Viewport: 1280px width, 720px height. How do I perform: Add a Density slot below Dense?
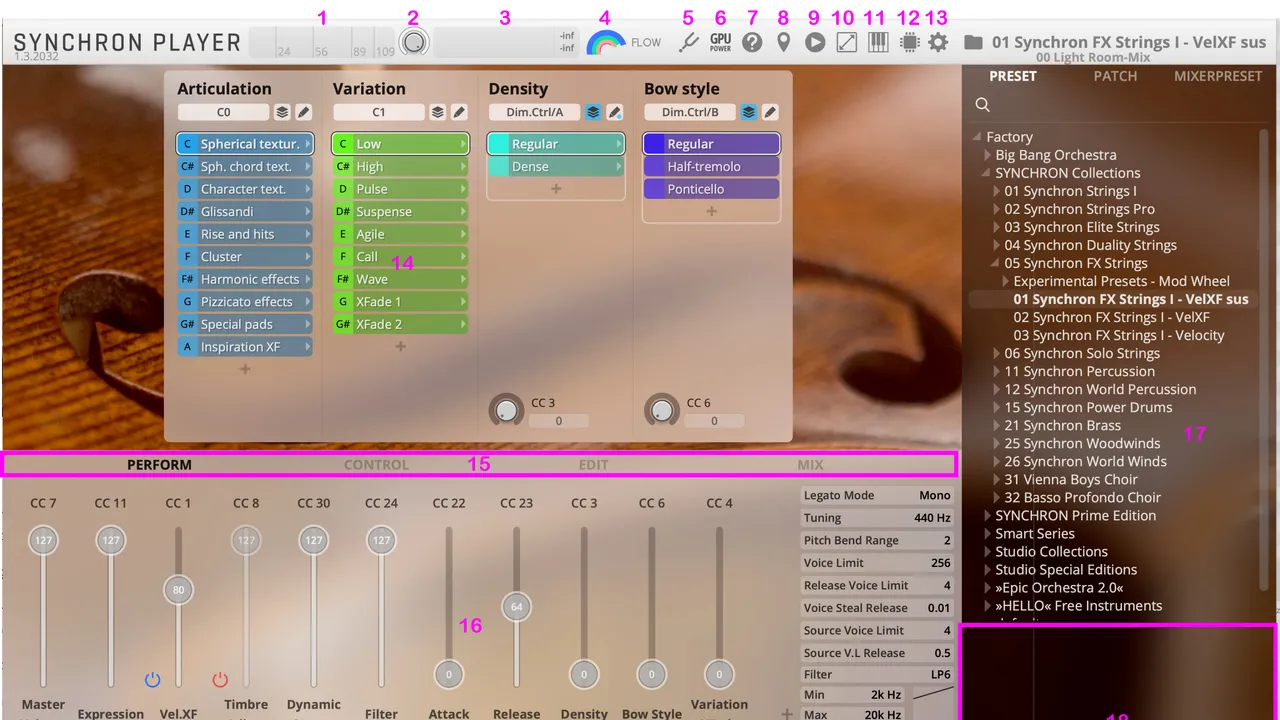556,188
